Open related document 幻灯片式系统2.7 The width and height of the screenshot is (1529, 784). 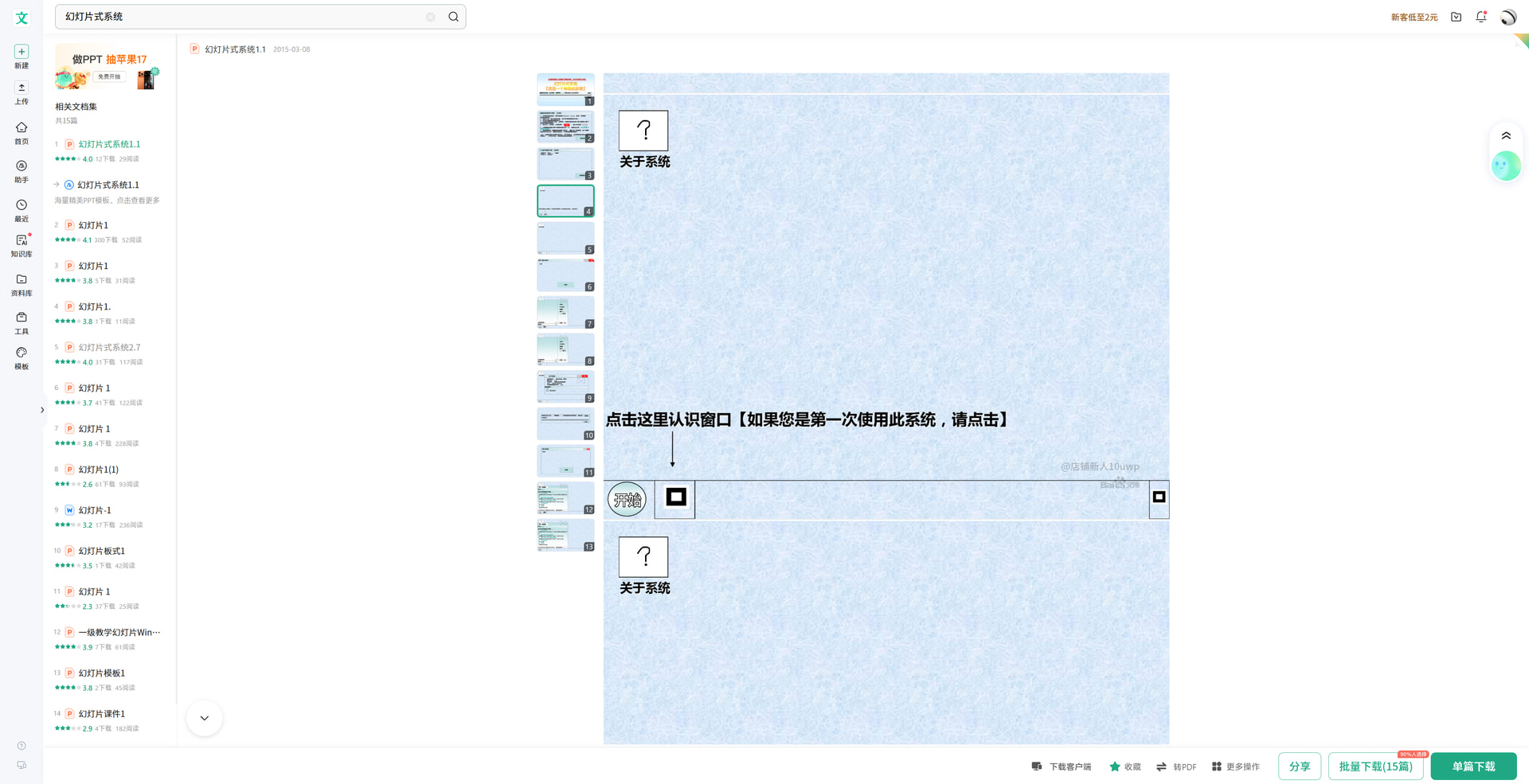[109, 347]
